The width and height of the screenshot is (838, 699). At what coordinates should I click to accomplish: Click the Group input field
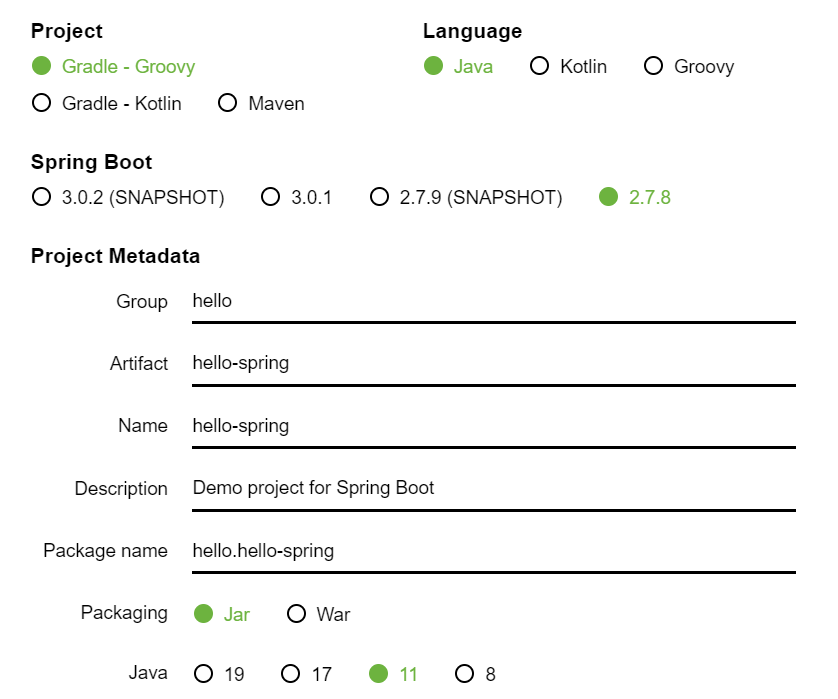point(493,301)
